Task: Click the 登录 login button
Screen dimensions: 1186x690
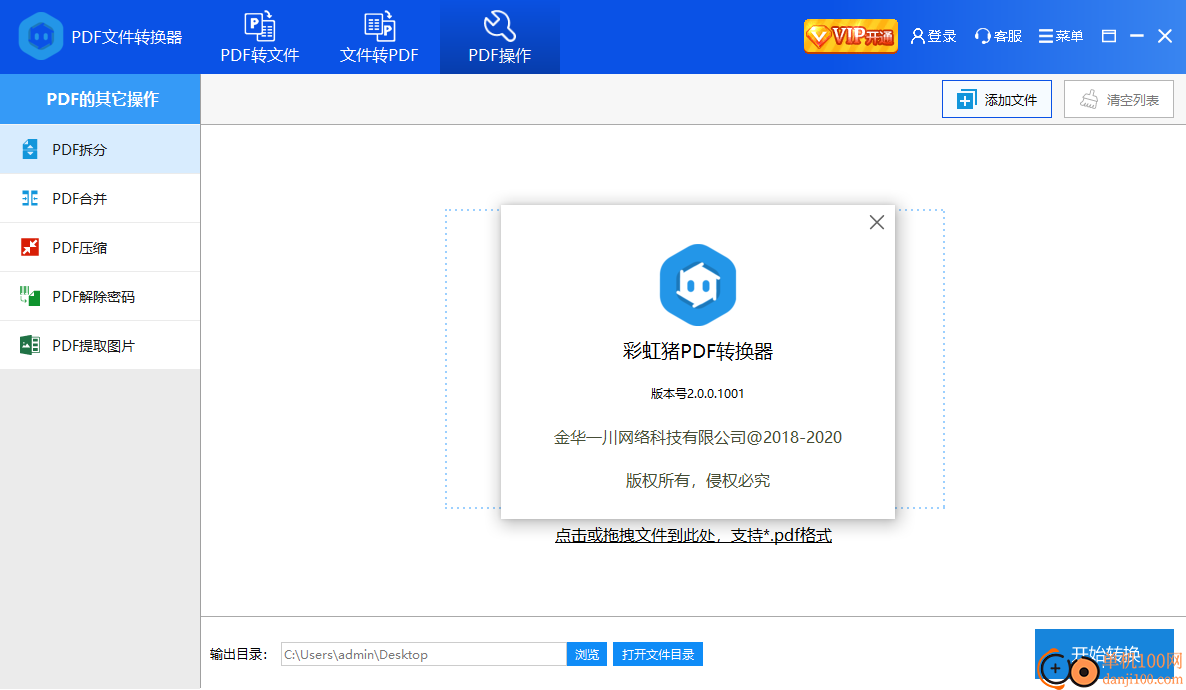Action: coord(934,36)
